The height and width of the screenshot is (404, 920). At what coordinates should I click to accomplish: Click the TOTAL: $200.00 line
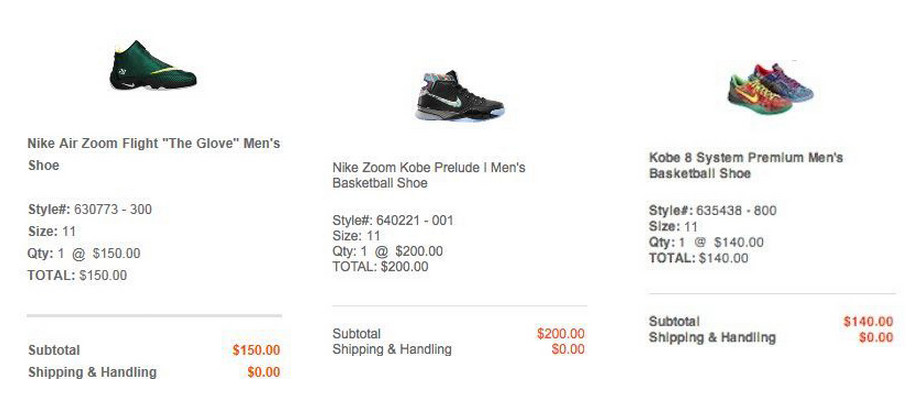[x=380, y=267]
